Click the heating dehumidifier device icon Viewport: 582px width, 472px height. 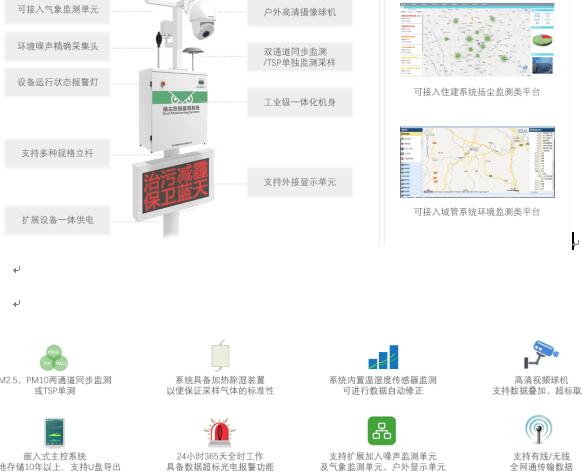tap(220, 355)
